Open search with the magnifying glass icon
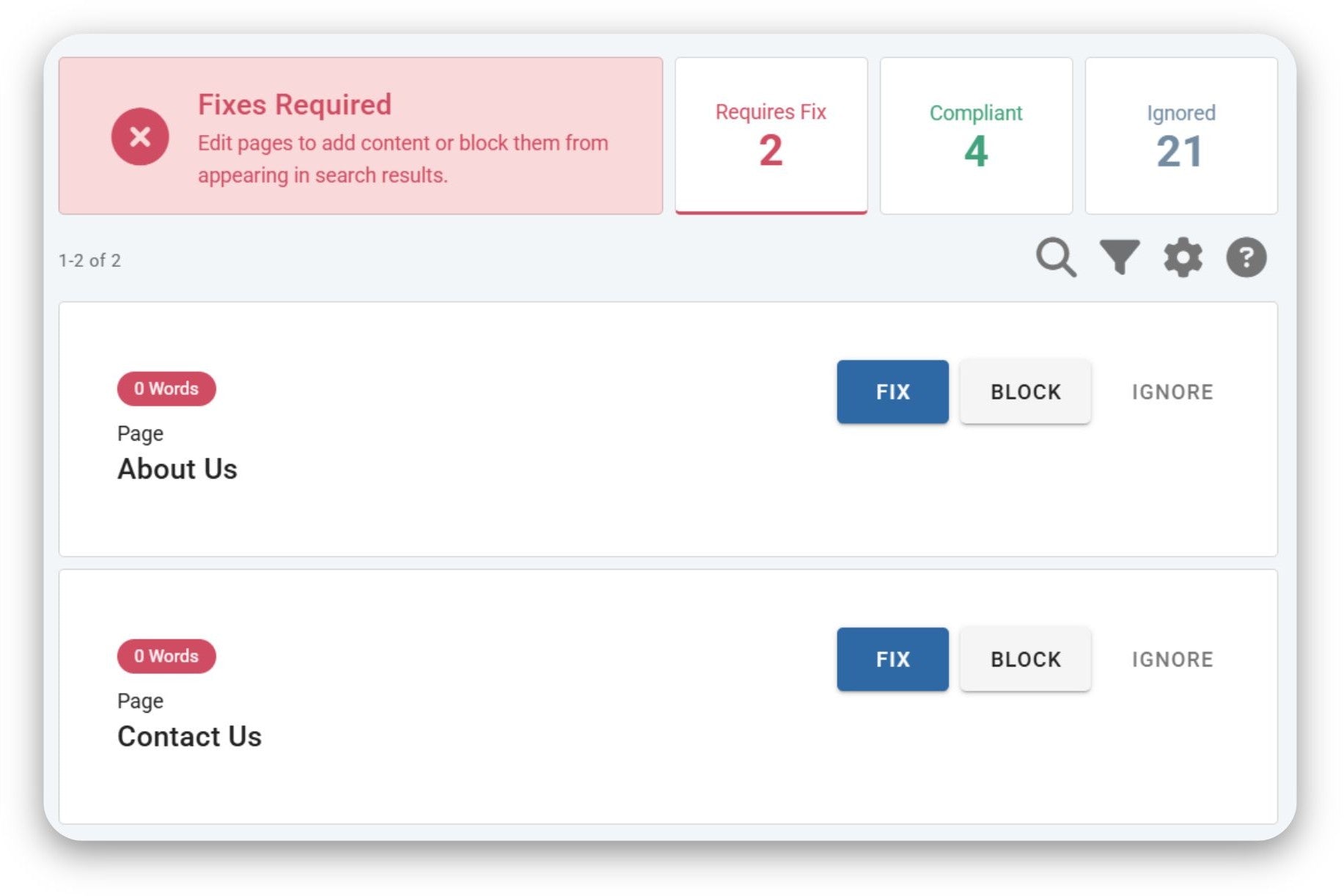Image resolution: width=1344 pixels, height=896 pixels. click(x=1055, y=257)
